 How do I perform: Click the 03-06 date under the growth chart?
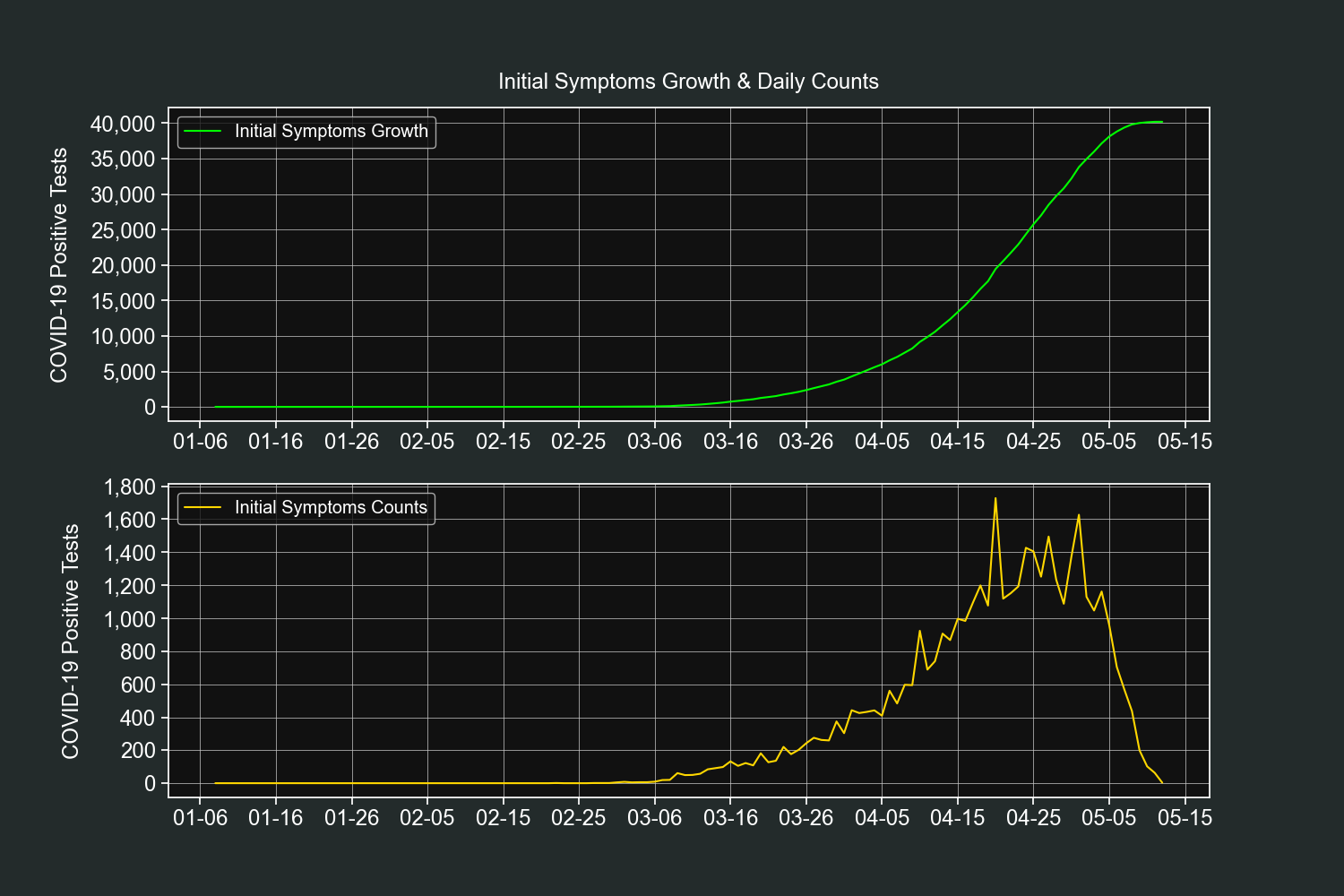point(655,442)
